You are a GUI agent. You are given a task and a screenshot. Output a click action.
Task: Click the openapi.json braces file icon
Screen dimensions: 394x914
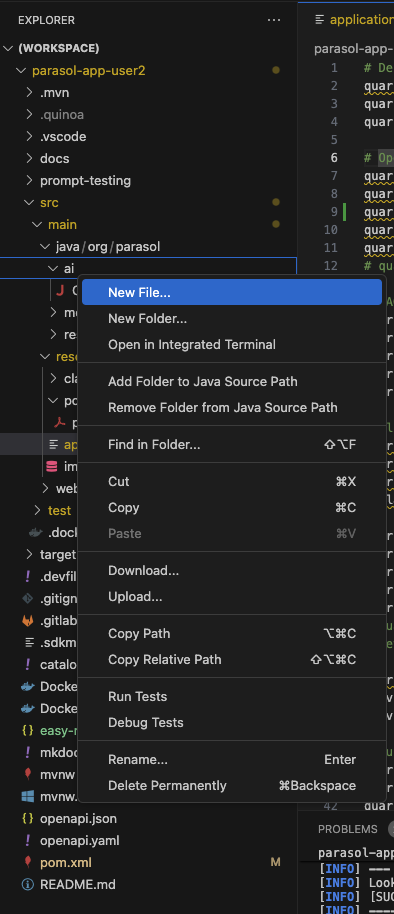[27, 818]
